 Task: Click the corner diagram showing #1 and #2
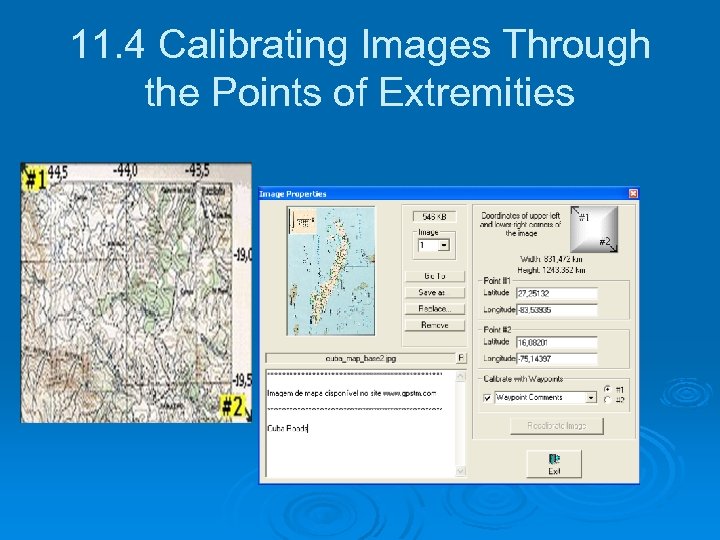point(594,229)
